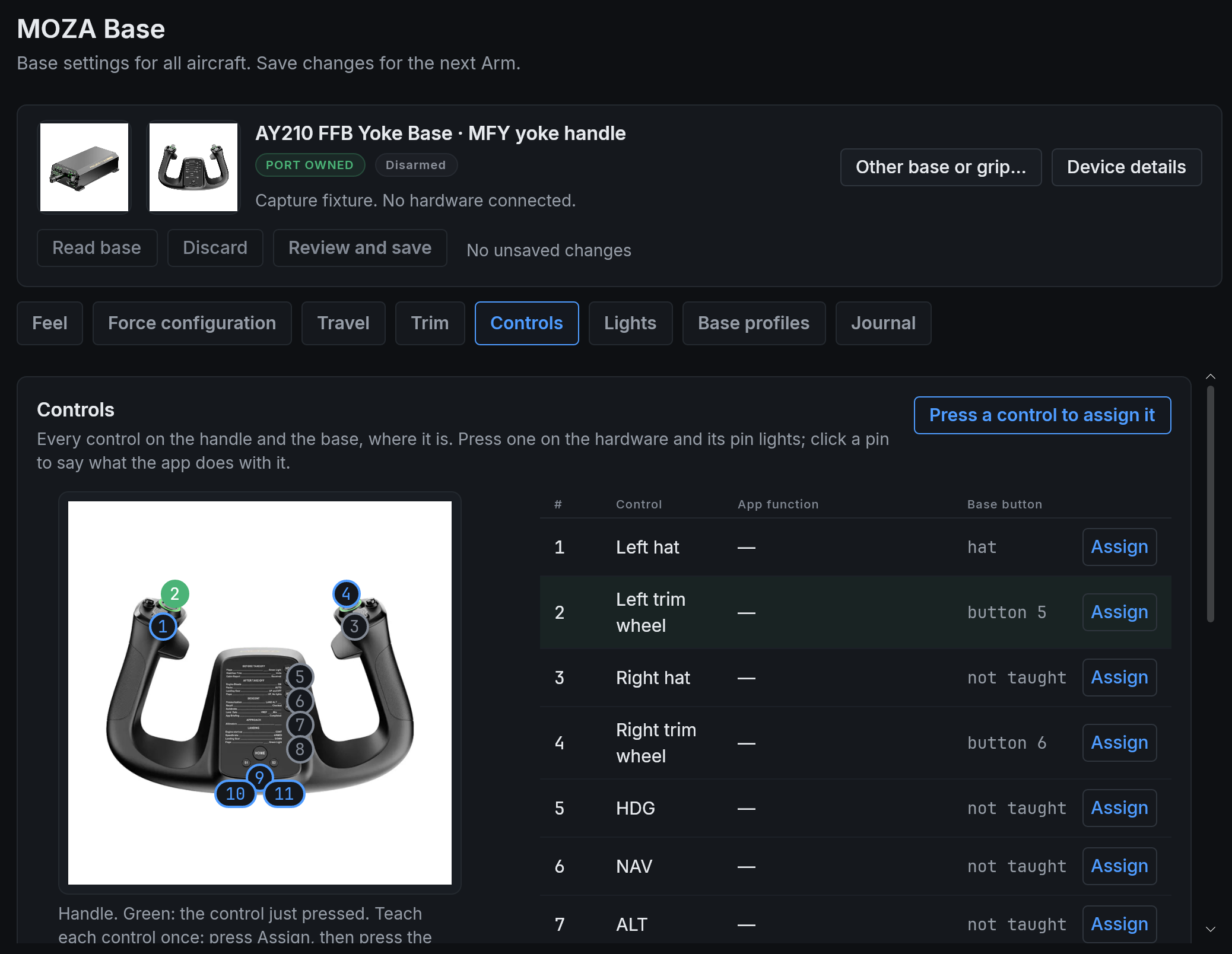Open the Journal tab
This screenshot has height=954, width=1232.
[x=884, y=323]
